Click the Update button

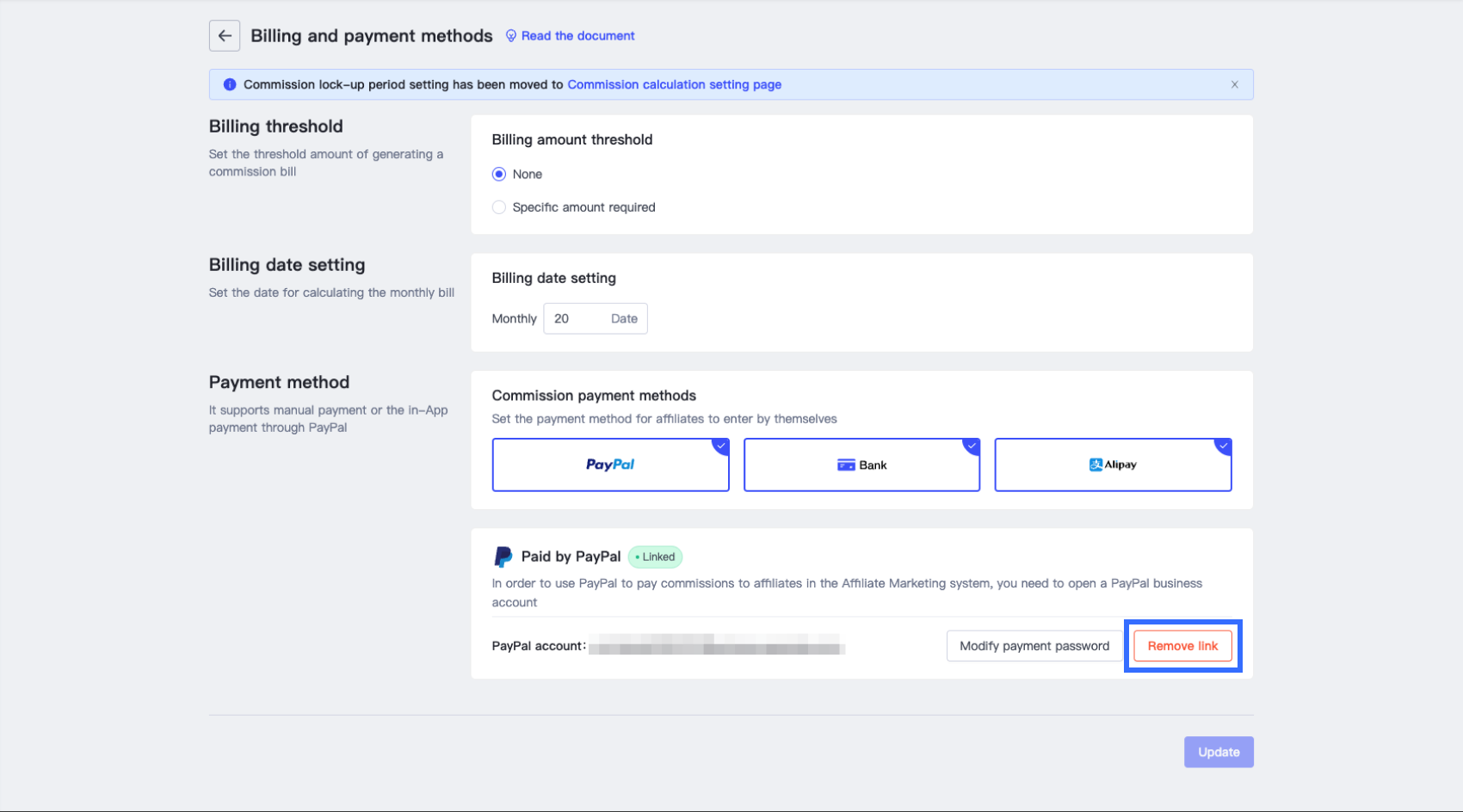pyautogui.click(x=1219, y=752)
